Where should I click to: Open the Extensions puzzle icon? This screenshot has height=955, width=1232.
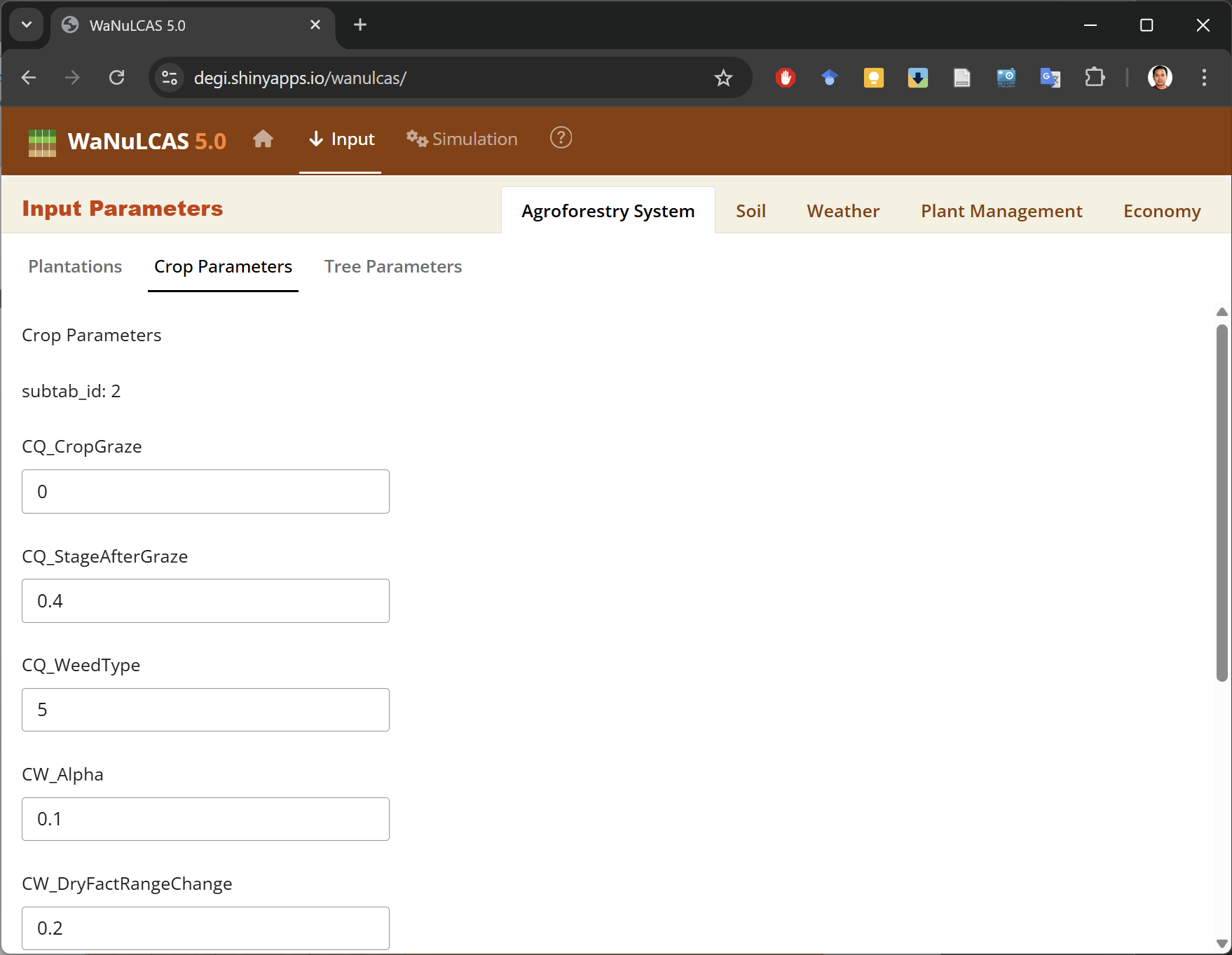click(x=1095, y=78)
